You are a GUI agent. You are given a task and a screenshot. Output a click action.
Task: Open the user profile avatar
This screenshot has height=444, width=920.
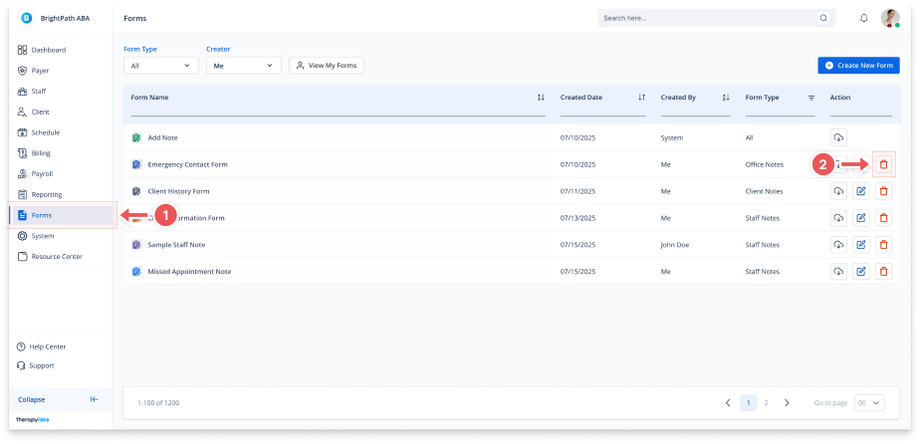point(890,18)
